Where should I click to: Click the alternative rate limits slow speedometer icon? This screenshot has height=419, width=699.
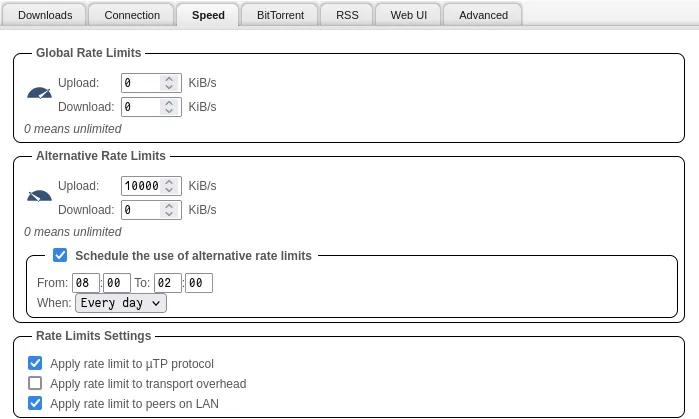click(39, 197)
